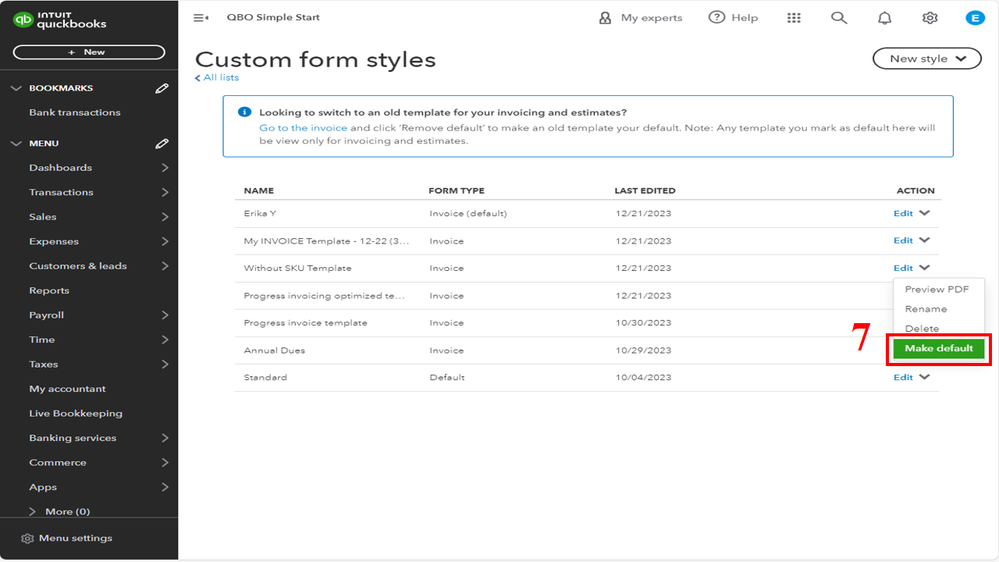The height and width of the screenshot is (562, 999).
Task: Click the search magnifier icon
Action: click(x=839, y=18)
